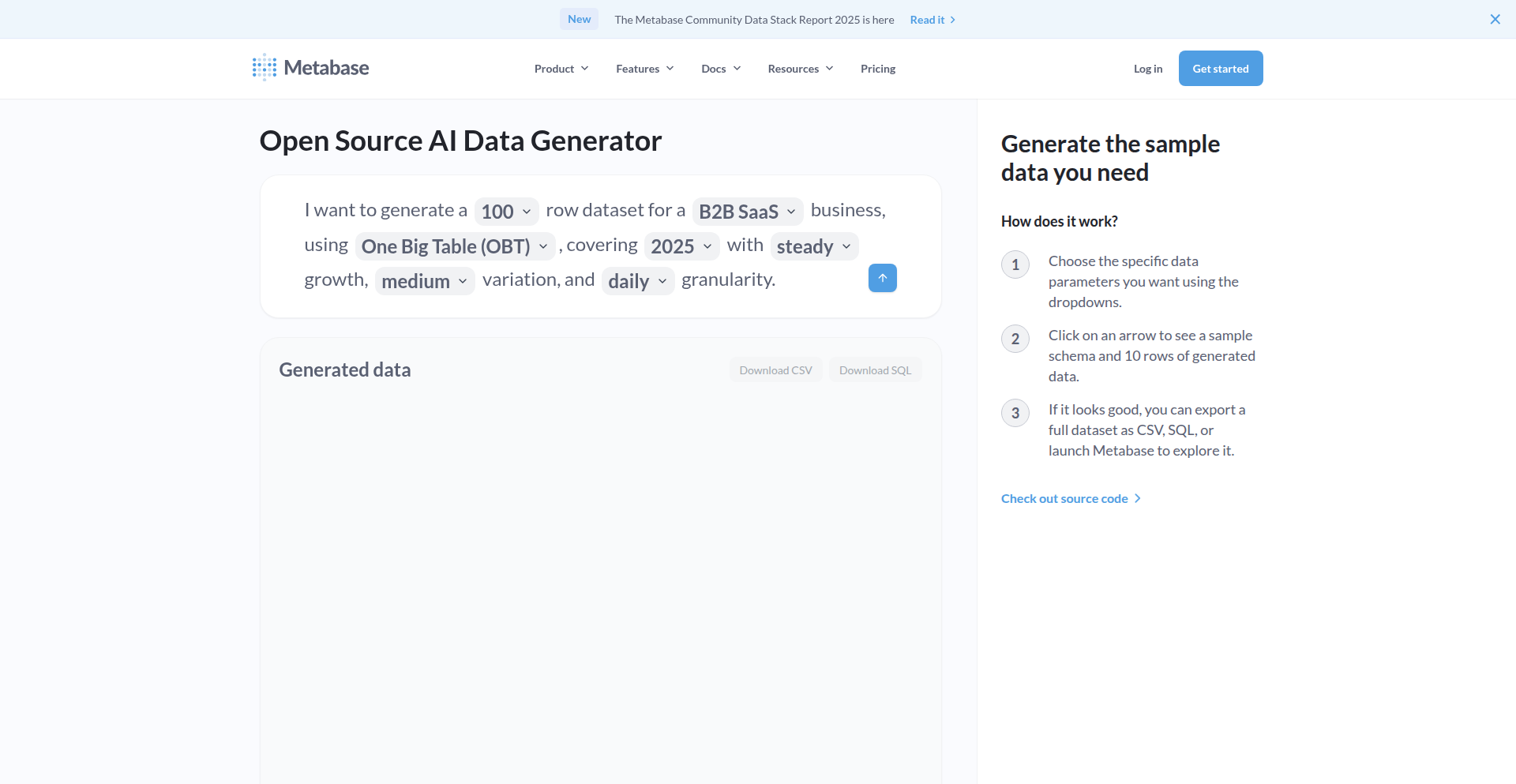Open the Resources menu
Image resolution: width=1516 pixels, height=784 pixels.
click(x=801, y=69)
